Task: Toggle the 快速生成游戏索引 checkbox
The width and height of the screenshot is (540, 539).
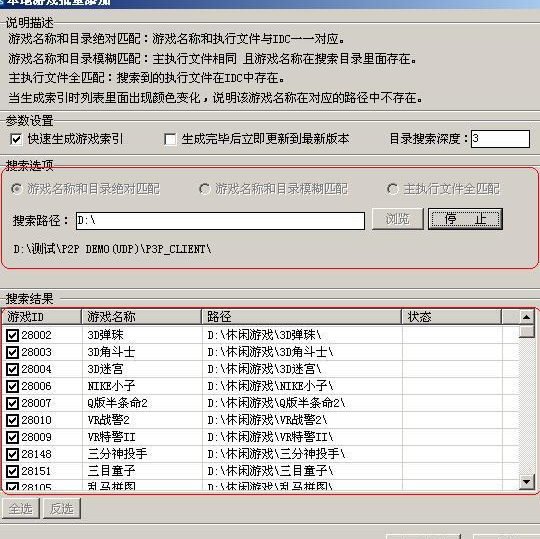Action: [16, 139]
